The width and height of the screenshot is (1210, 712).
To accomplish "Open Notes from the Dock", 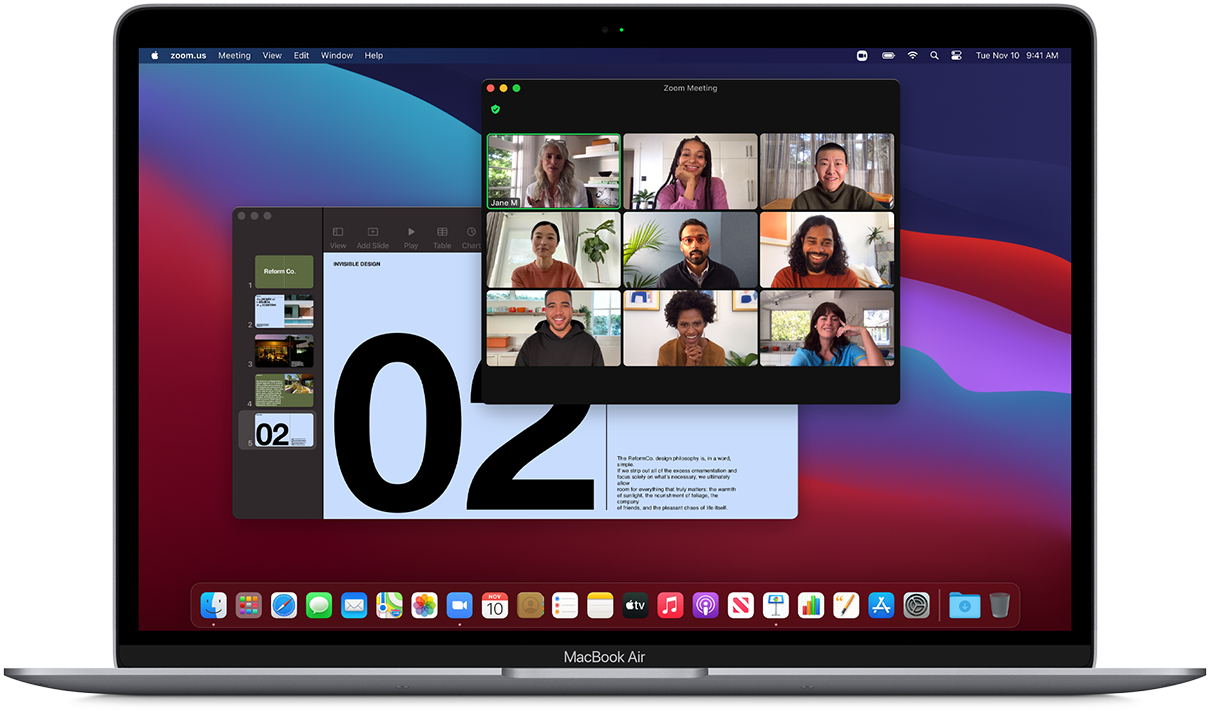I will click(x=600, y=605).
